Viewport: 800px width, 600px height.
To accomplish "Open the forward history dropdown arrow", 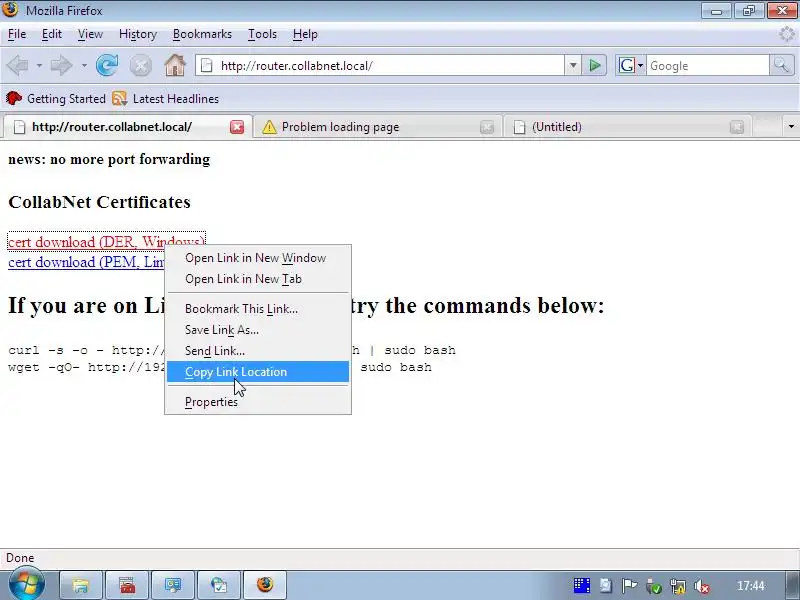I will (84, 65).
